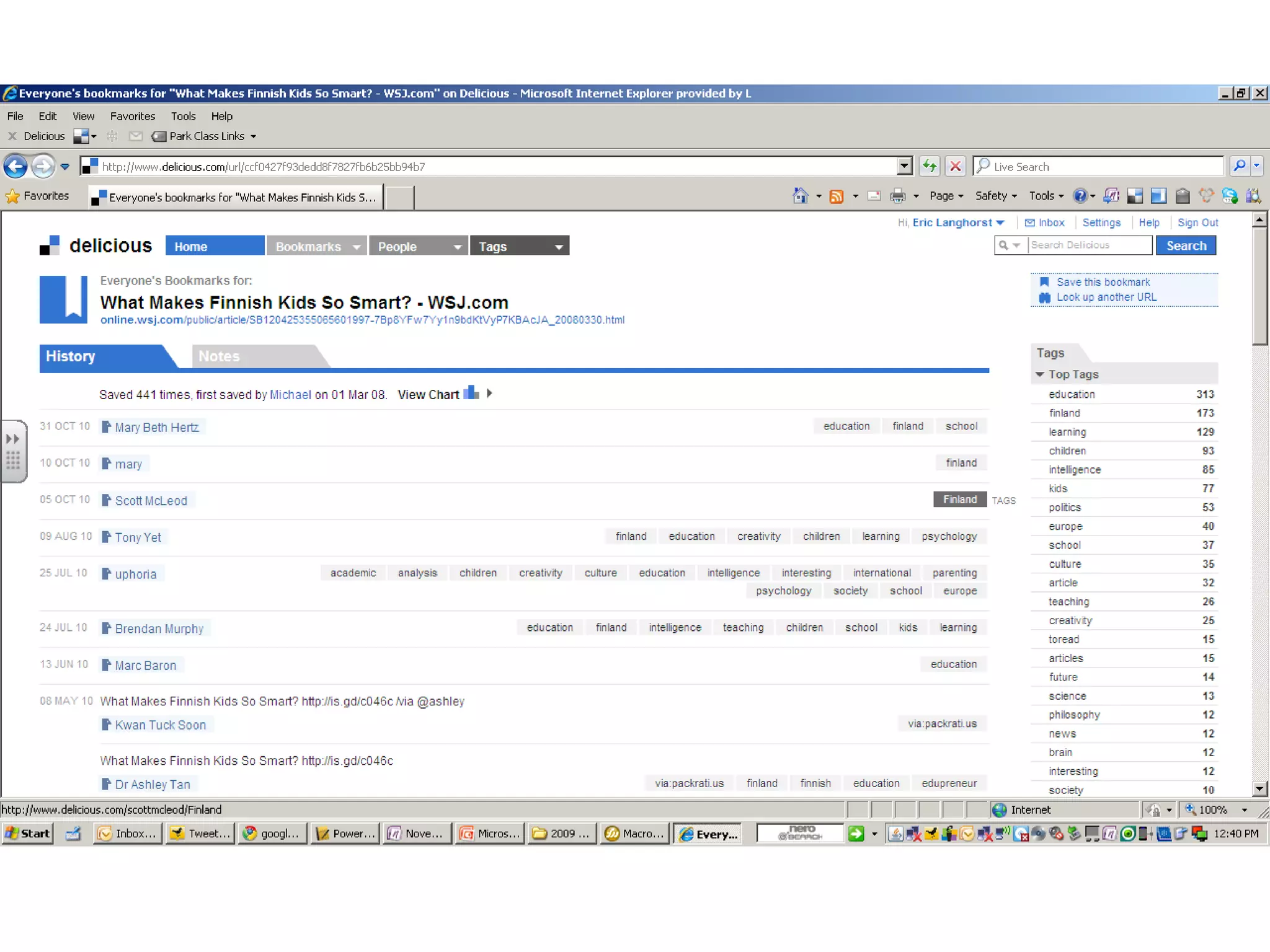The width and height of the screenshot is (1270, 952).
Task: Click the Print toolbar icon
Action: pos(897,196)
